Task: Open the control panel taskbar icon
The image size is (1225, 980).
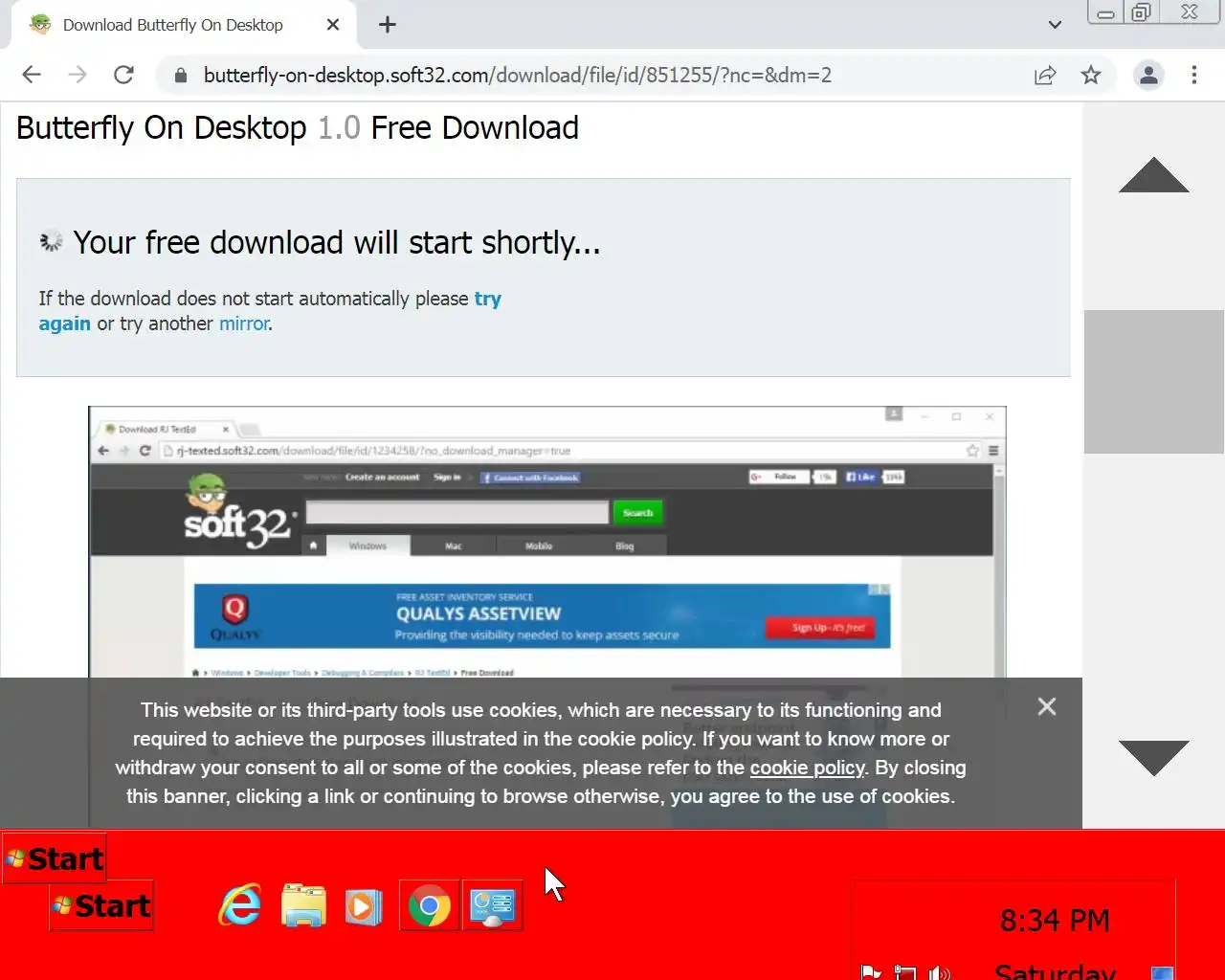Action: click(493, 905)
